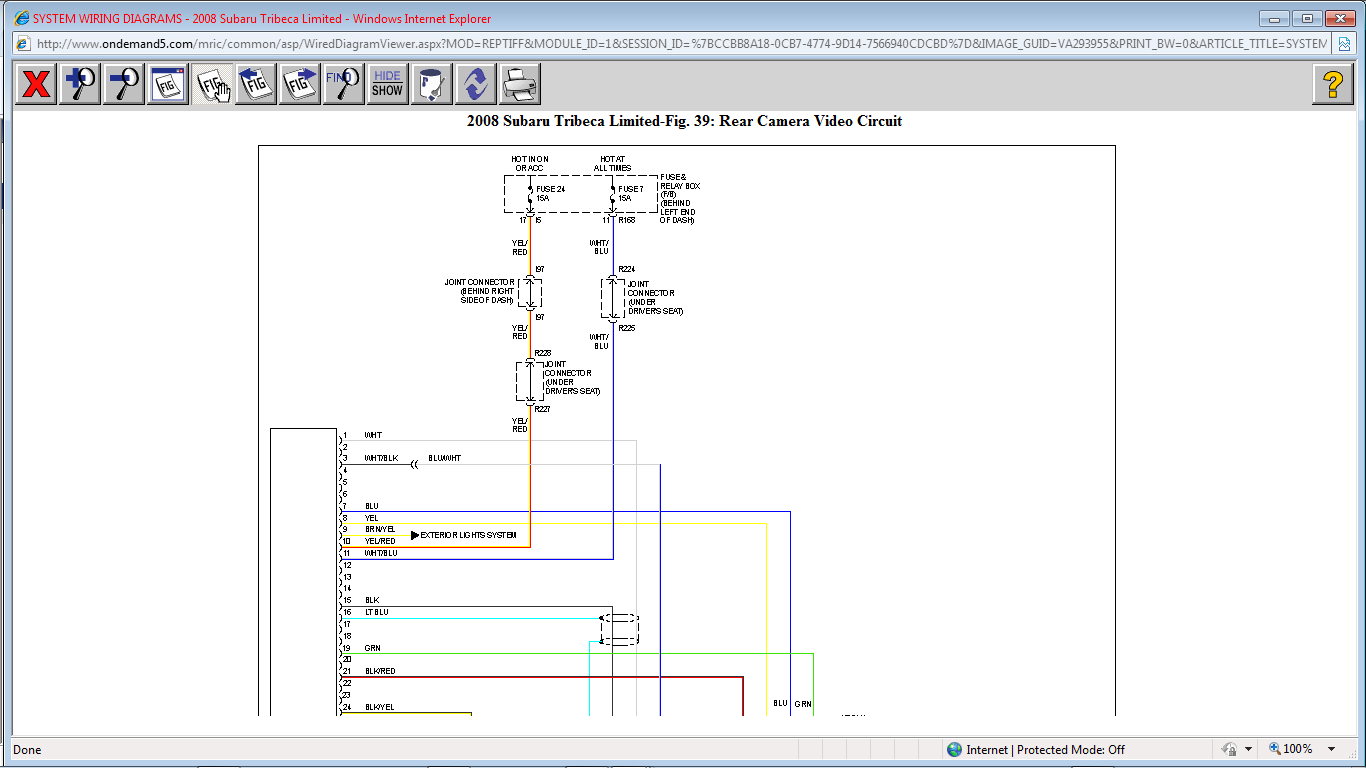
Task: Go to the next figure
Action: coord(300,84)
